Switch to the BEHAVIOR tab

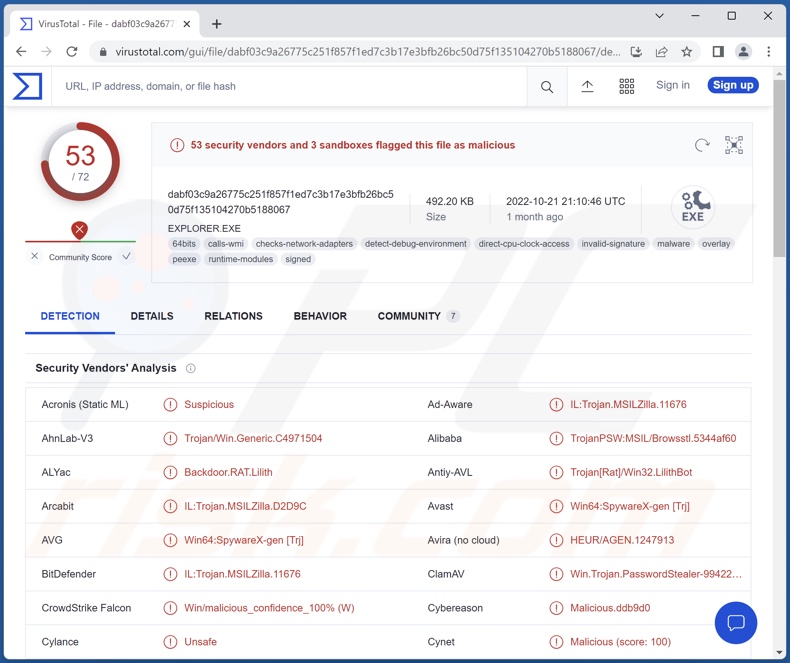point(320,316)
